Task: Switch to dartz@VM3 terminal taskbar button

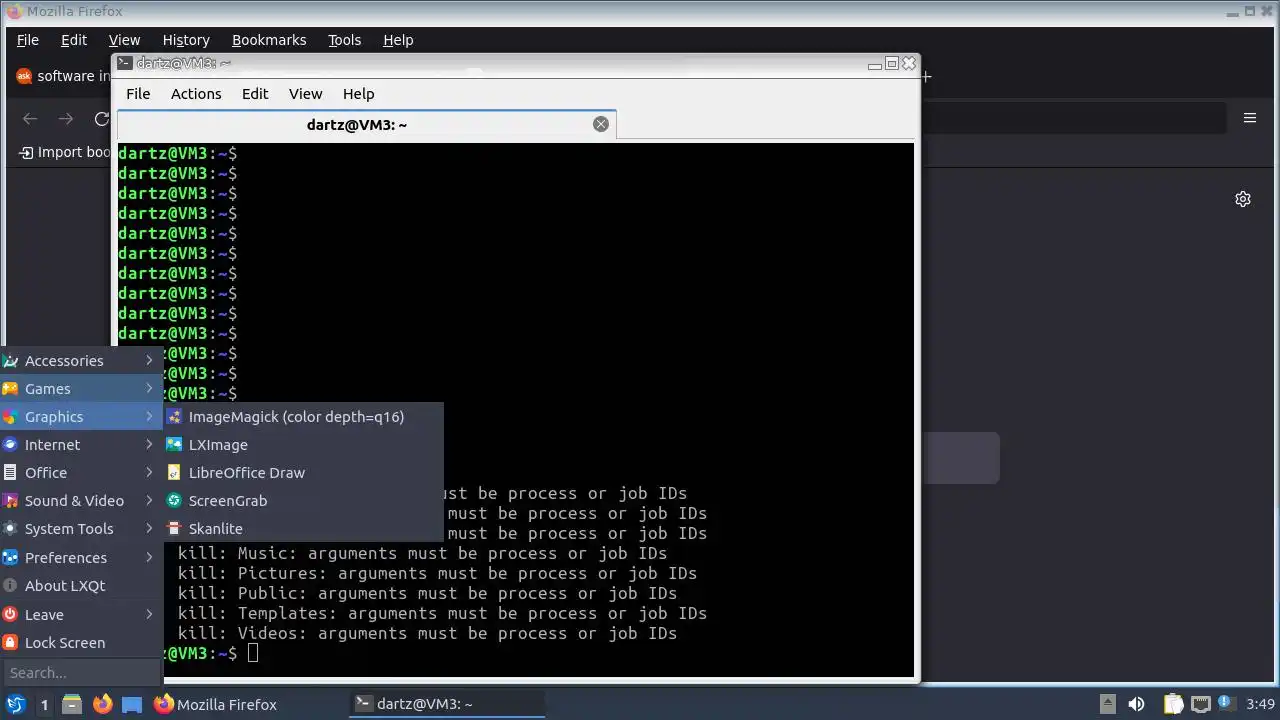Action: tap(447, 704)
